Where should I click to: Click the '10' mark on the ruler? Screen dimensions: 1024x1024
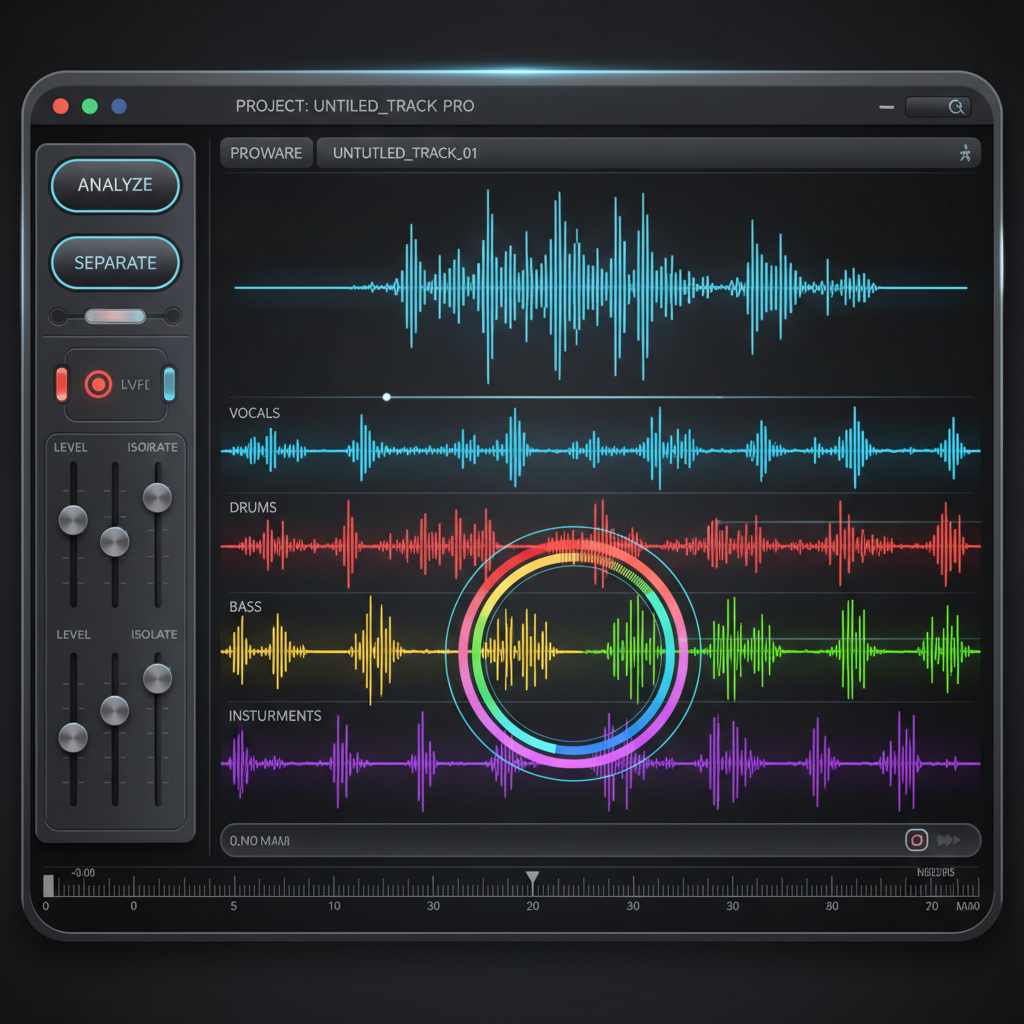[x=334, y=906]
